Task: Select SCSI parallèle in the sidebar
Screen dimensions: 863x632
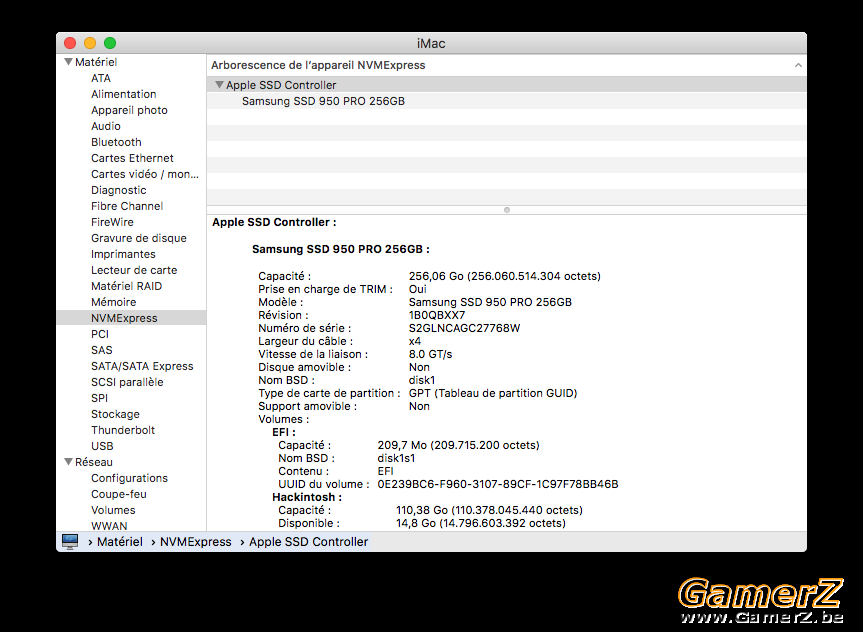Action: (127, 382)
